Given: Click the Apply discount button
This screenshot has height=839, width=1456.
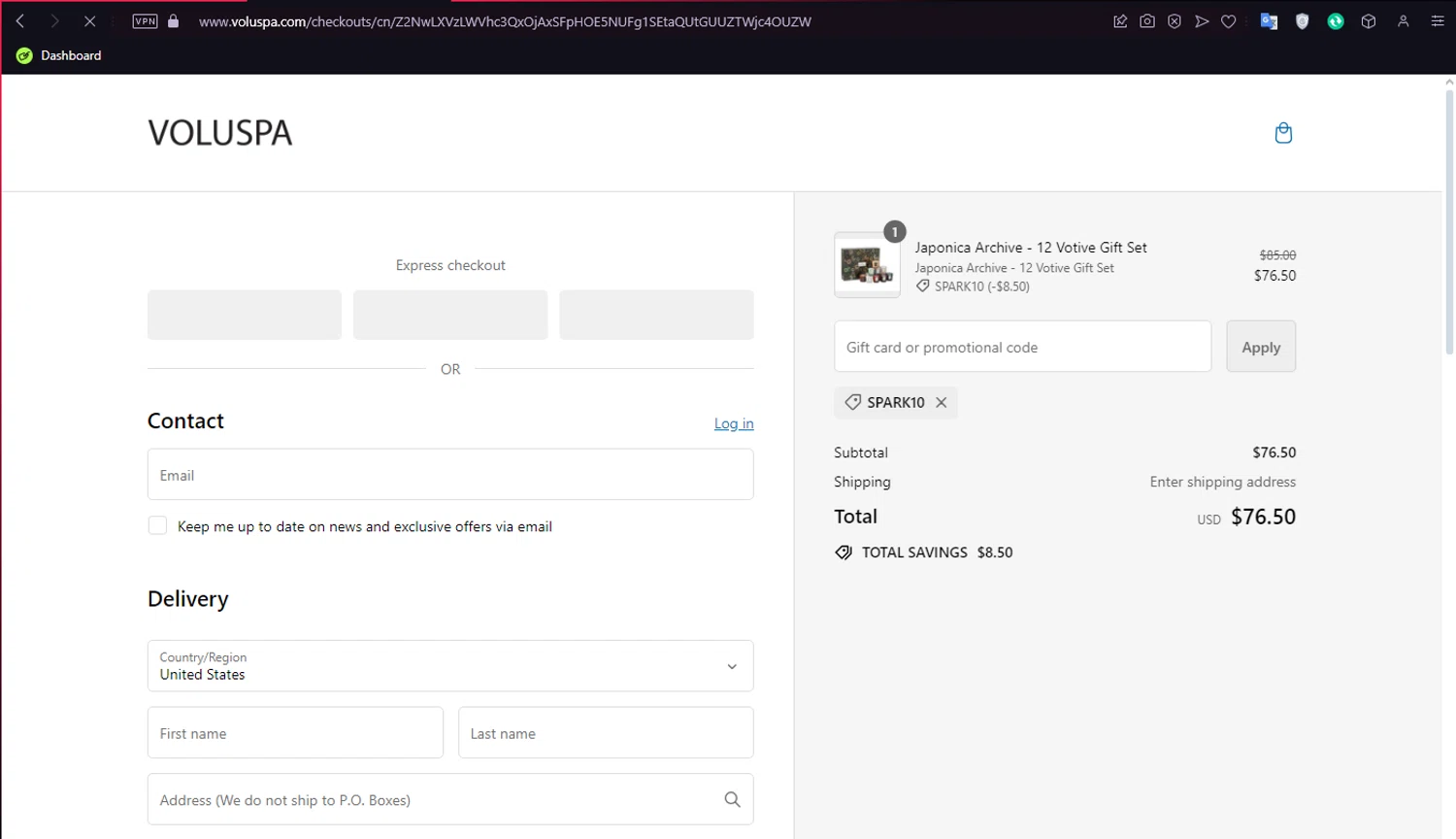Looking at the screenshot, I should tap(1261, 347).
